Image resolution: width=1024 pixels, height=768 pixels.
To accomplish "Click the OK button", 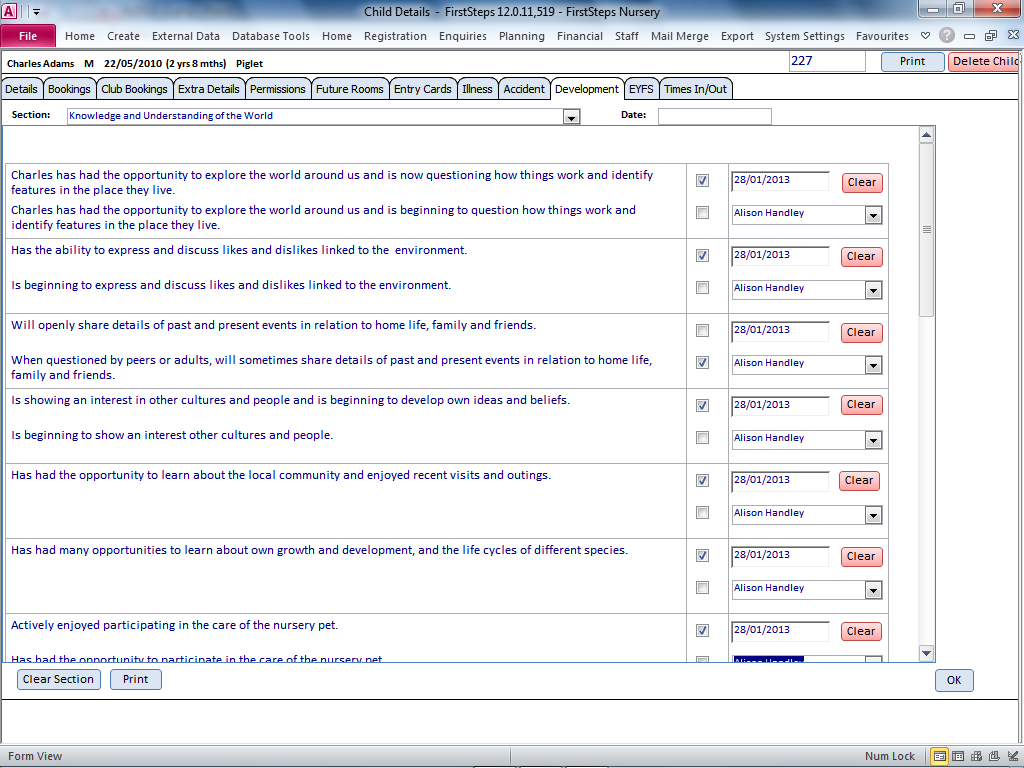I will coord(954,680).
